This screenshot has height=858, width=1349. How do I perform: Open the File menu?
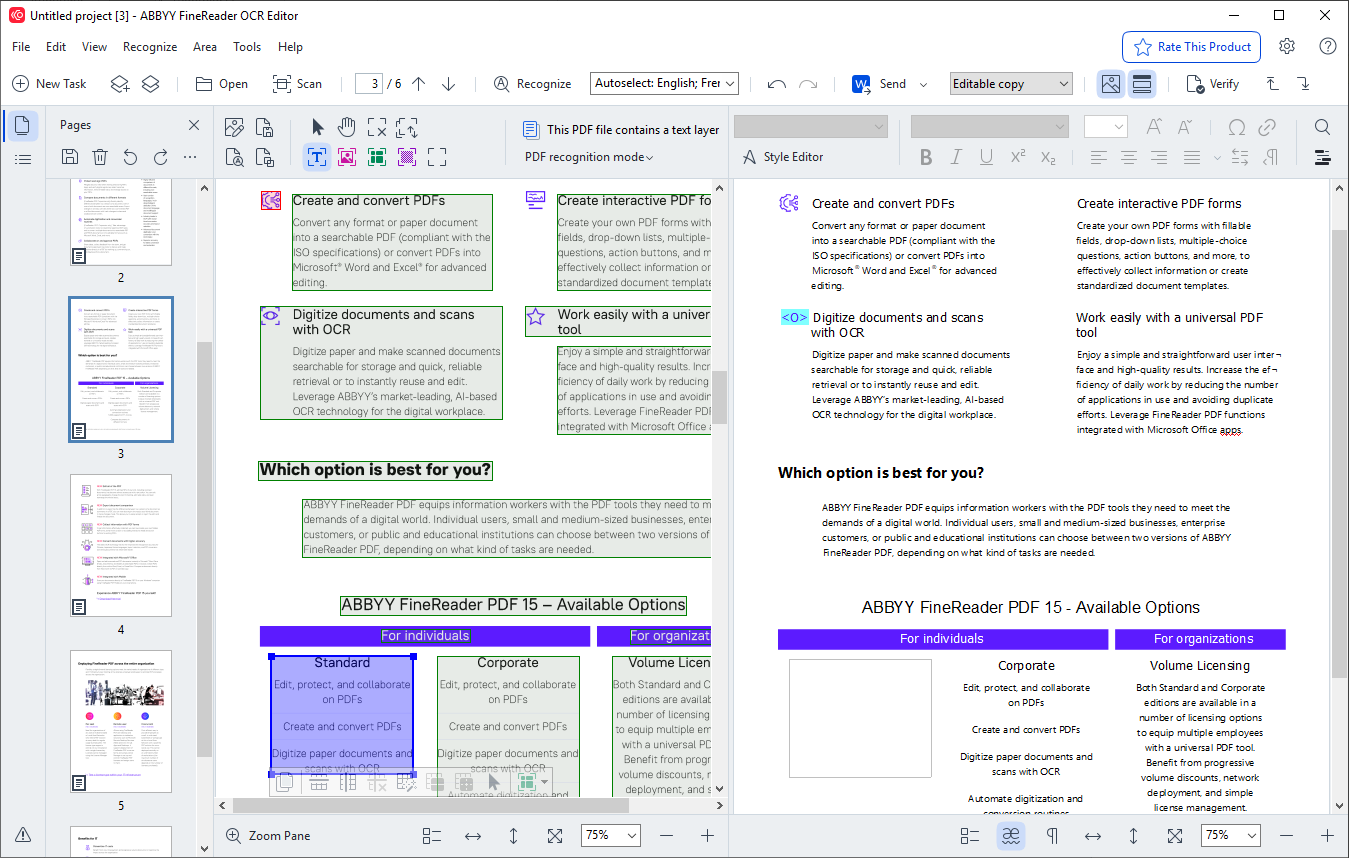(21, 47)
